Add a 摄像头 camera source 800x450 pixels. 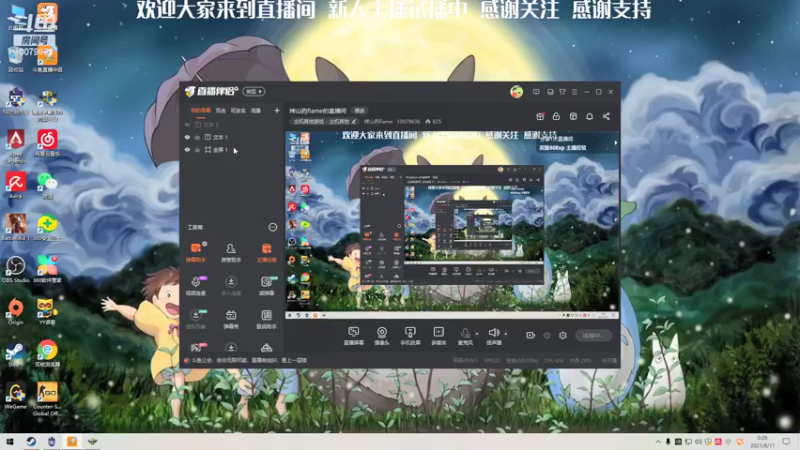coord(382,336)
